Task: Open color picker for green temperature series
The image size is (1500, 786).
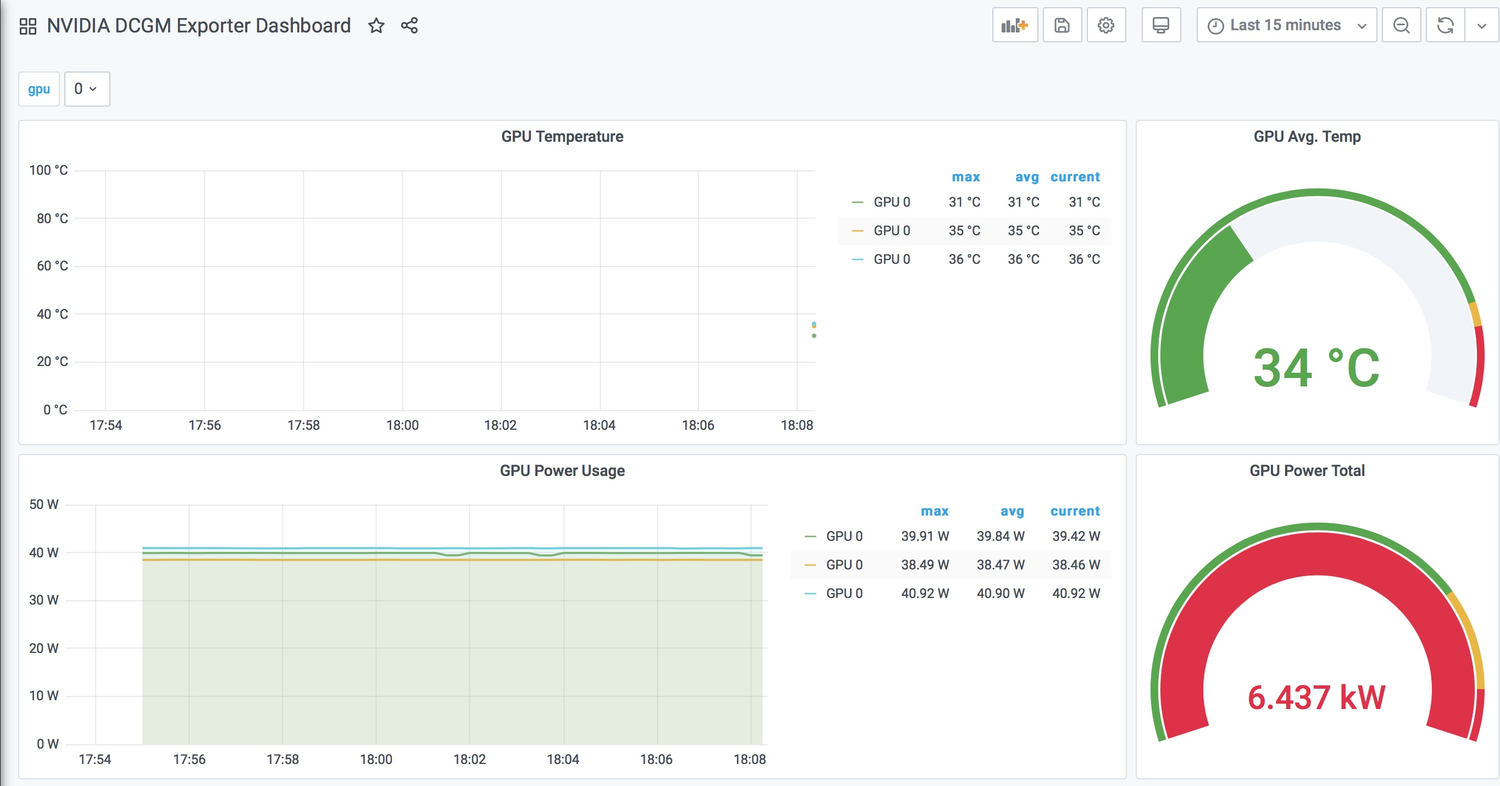Action: tap(857, 202)
